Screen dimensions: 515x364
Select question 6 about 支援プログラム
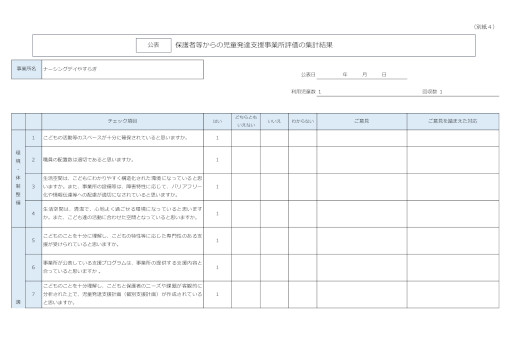coord(122,267)
